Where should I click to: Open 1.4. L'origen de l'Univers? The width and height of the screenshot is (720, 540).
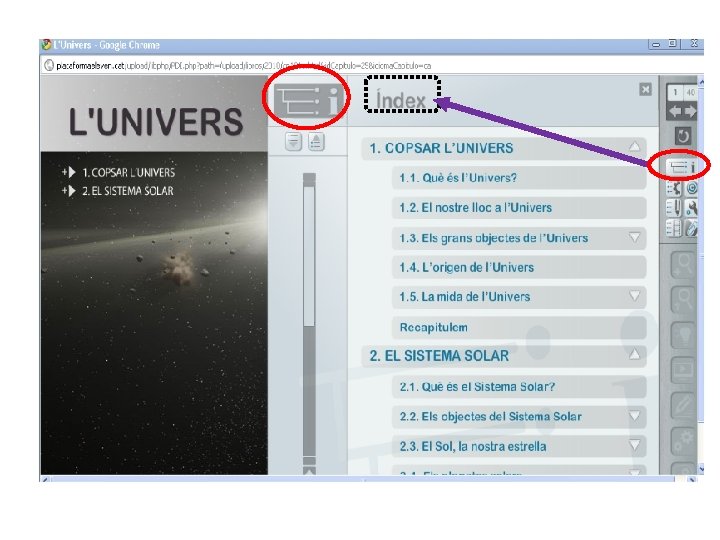tap(519, 267)
